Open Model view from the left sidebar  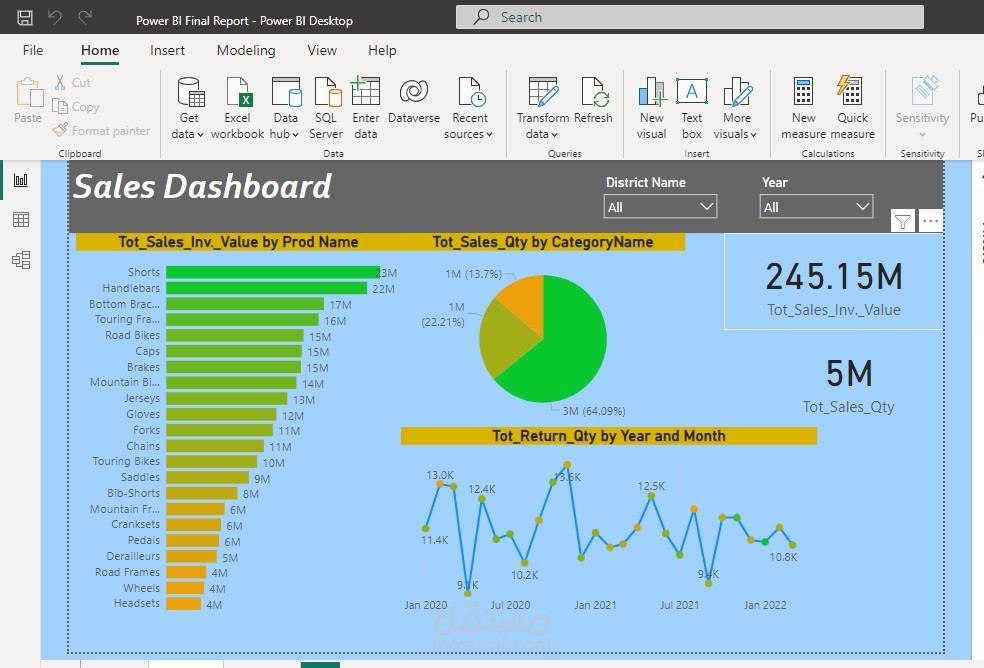pyautogui.click(x=16, y=259)
